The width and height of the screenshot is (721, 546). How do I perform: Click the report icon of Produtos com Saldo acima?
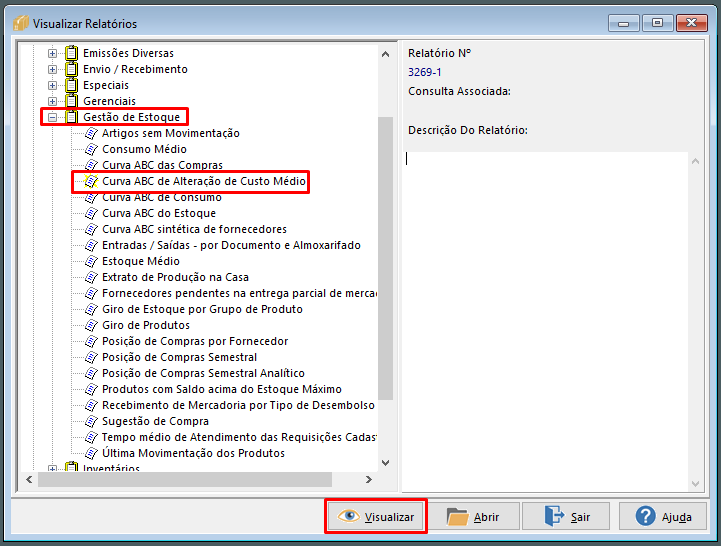(x=92, y=389)
